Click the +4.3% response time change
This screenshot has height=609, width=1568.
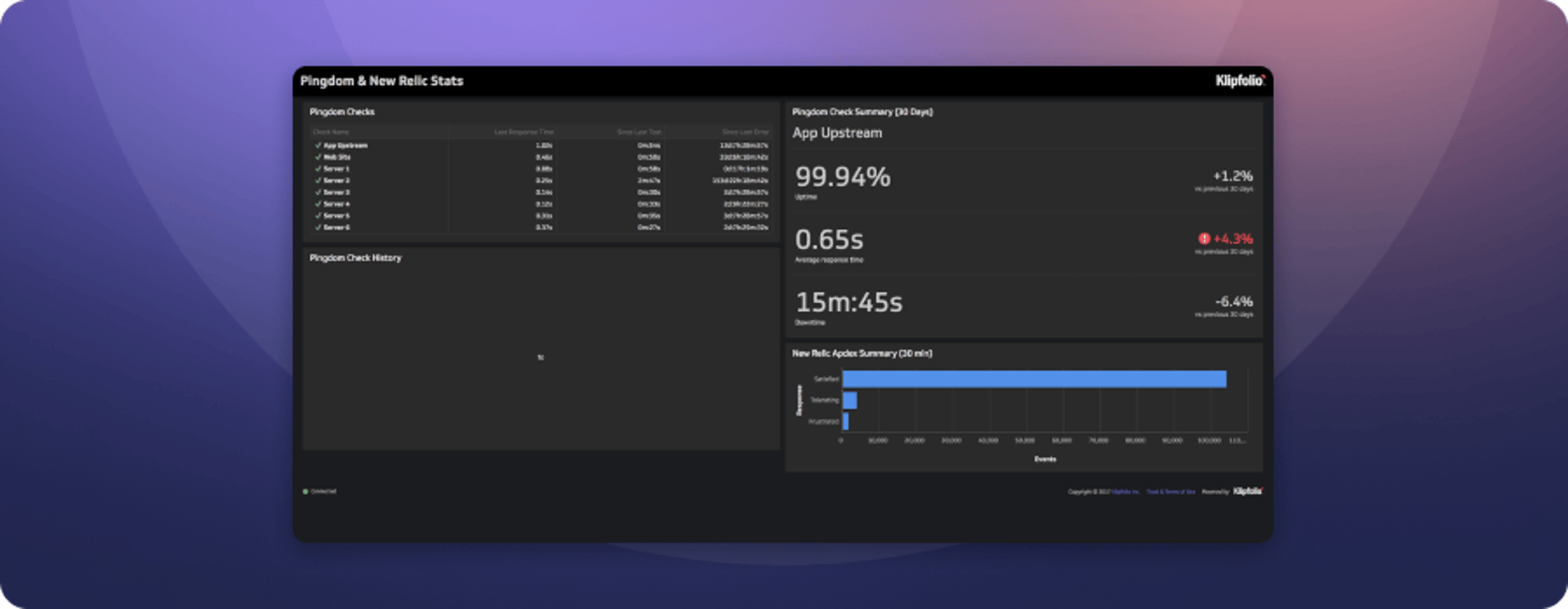pyautogui.click(x=1232, y=238)
